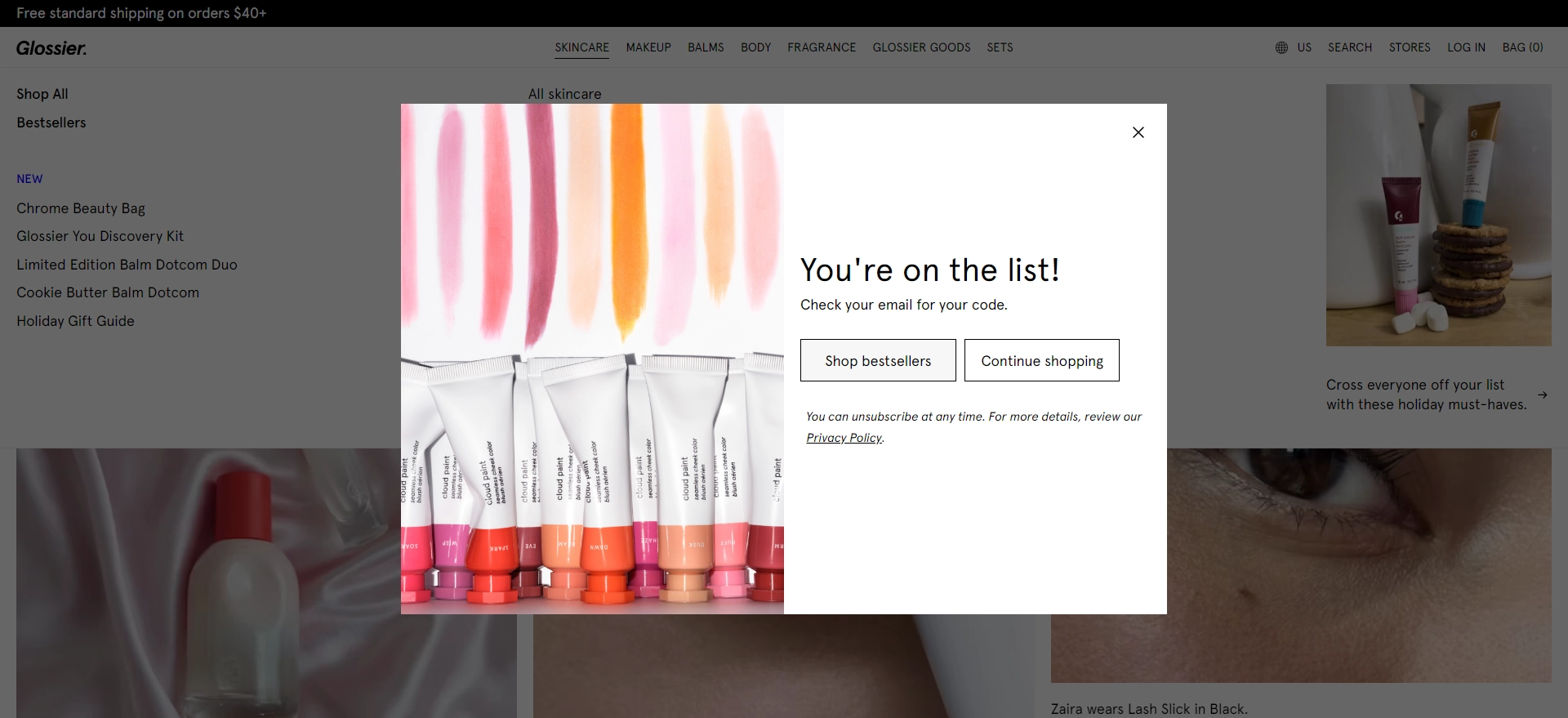Click the Cloud Paint popup image
Image resolution: width=1568 pixels, height=718 pixels.
pyautogui.click(x=592, y=359)
